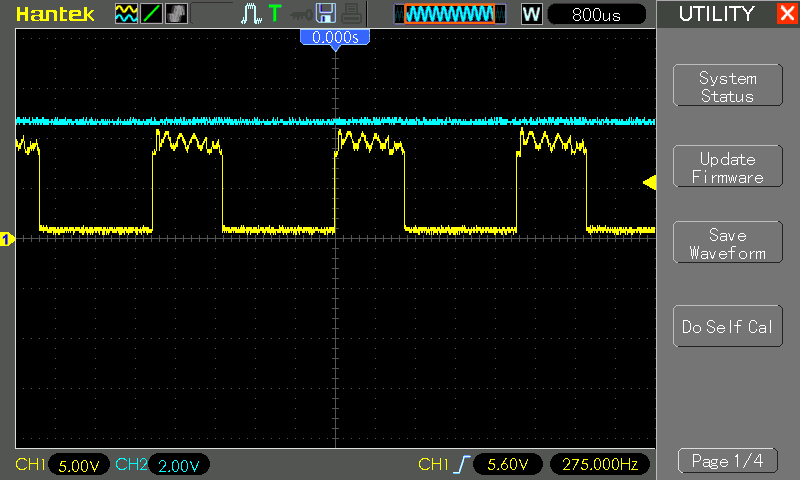Click the waveform display mode icon
The height and width of the screenshot is (480, 800).
click(x=126, y=14)
